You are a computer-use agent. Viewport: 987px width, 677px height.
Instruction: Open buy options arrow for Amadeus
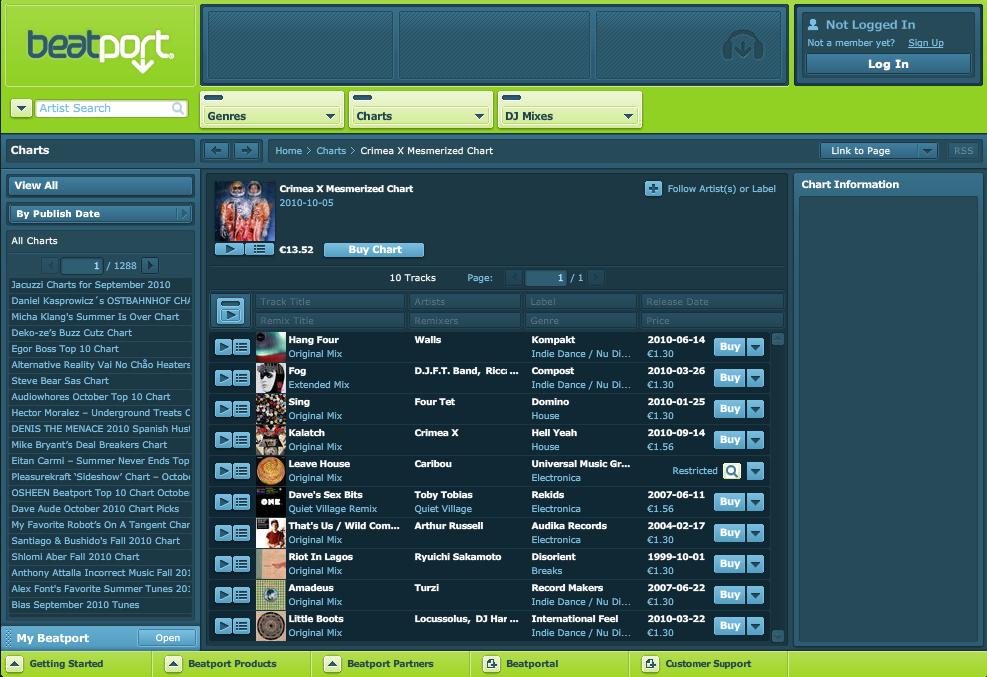(x=755, y=595)
